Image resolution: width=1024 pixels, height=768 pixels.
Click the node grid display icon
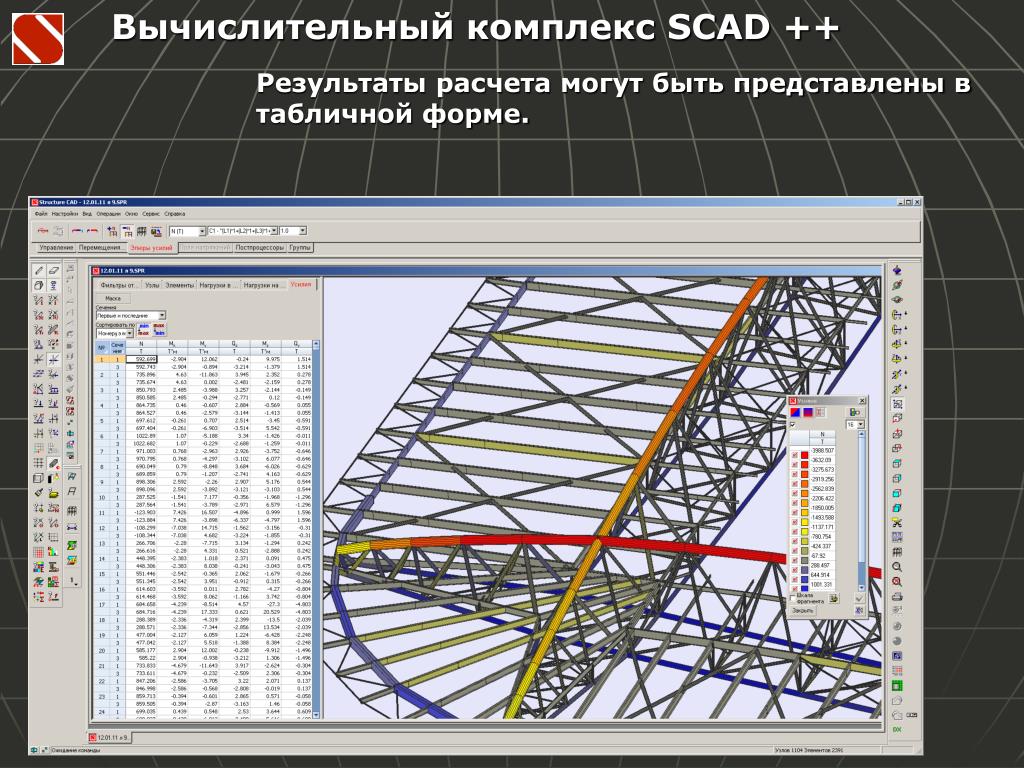tap(39, 462)
